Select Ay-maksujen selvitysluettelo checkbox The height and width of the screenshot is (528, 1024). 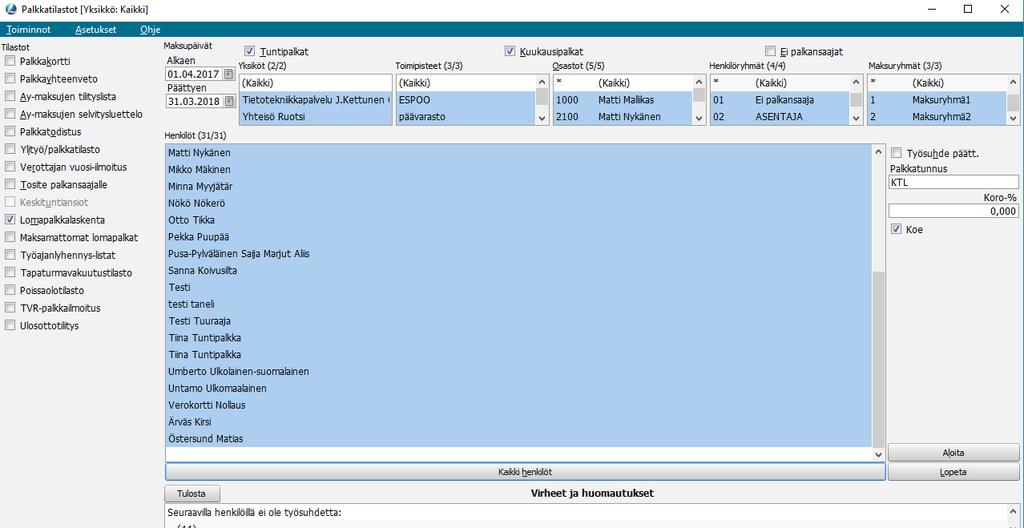click(x=9, y=114)
